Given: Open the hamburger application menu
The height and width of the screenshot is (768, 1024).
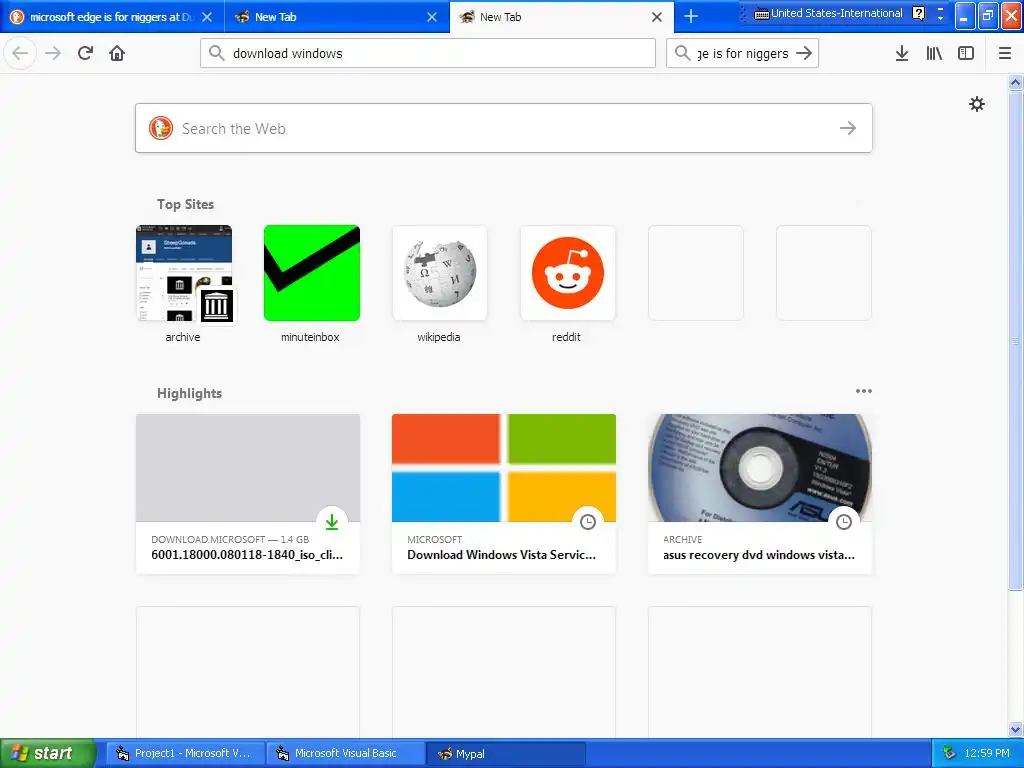Looking at the screenshot, I should (x=1005, y=53).
